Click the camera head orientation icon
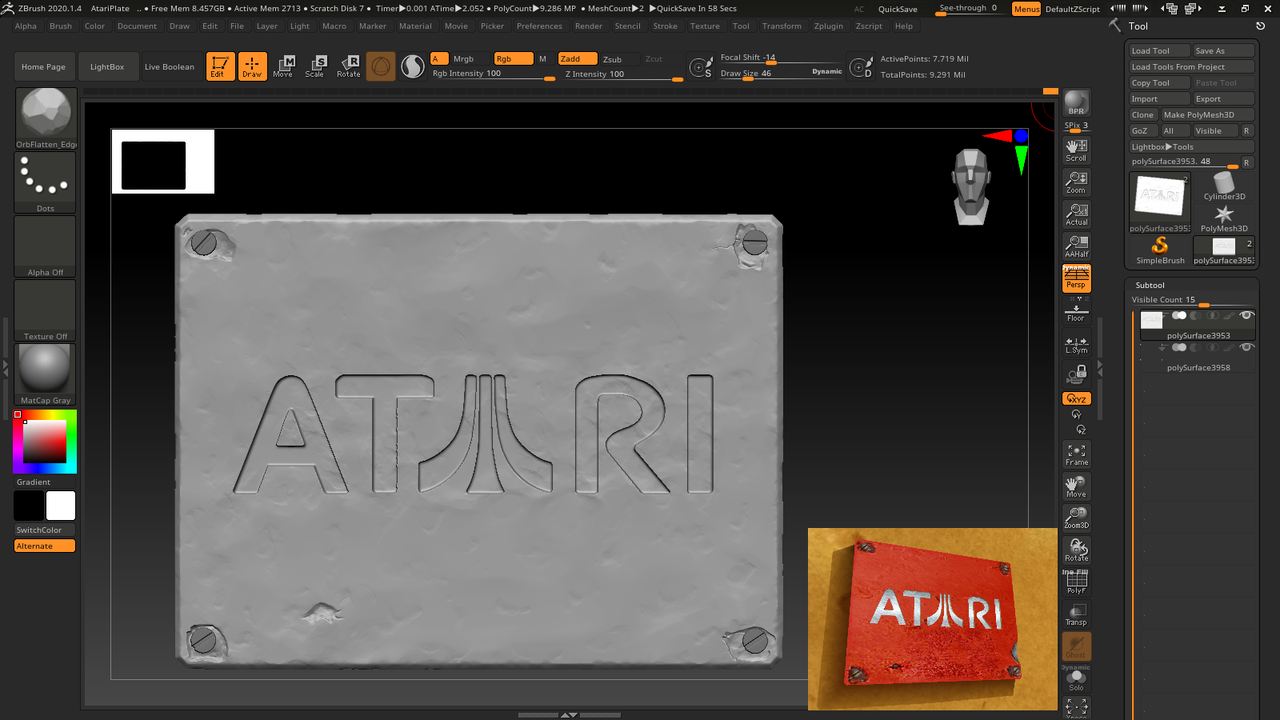The image size is (1280, 720). 971,187
